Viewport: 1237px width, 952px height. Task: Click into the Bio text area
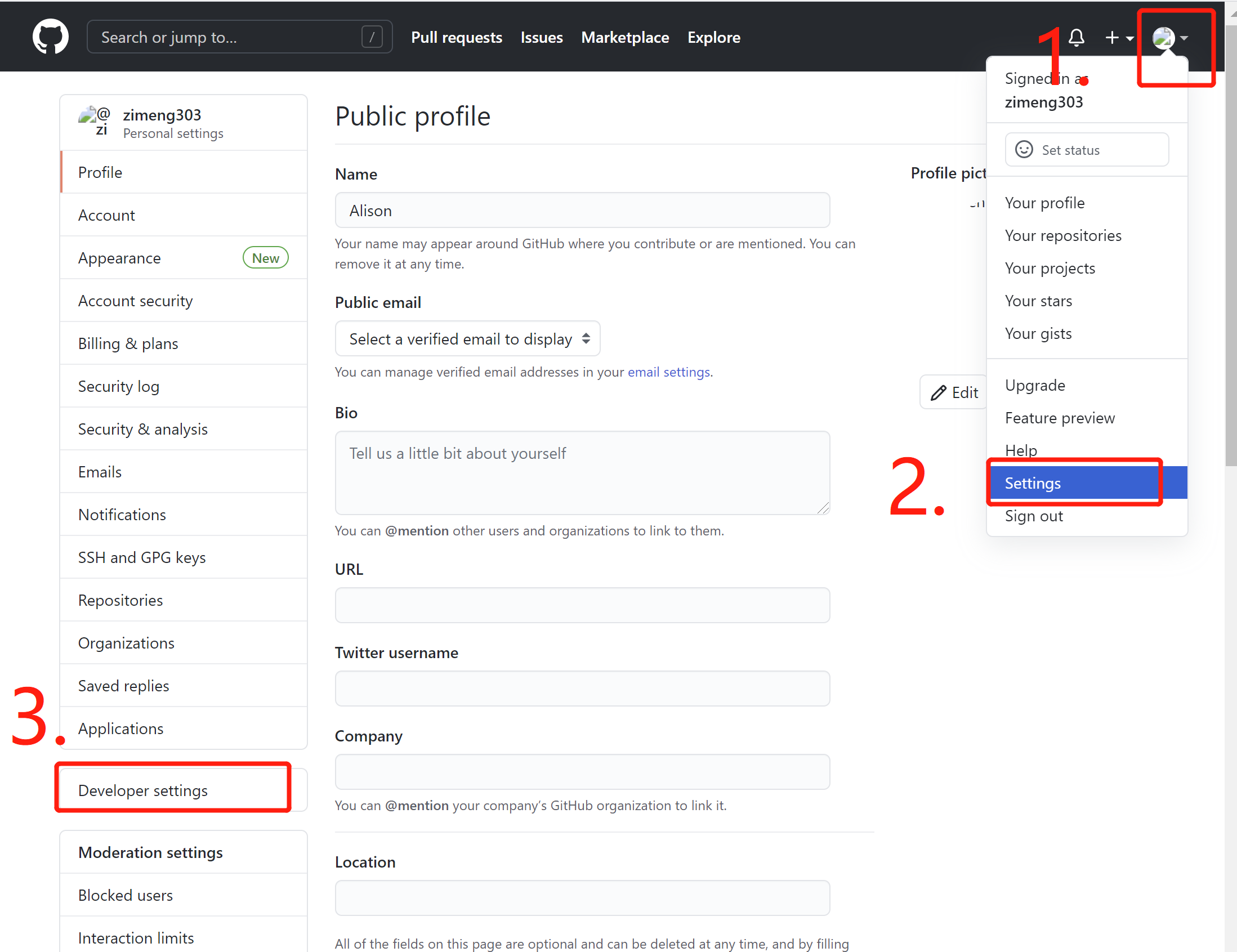point(582,473)
